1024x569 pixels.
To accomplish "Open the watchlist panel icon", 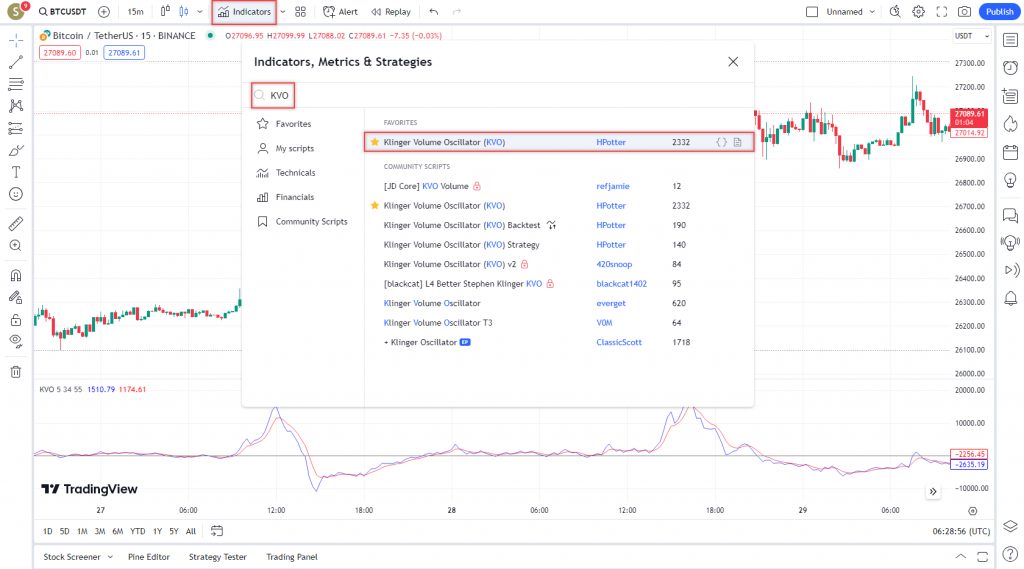I will (x=1010, y=41).
